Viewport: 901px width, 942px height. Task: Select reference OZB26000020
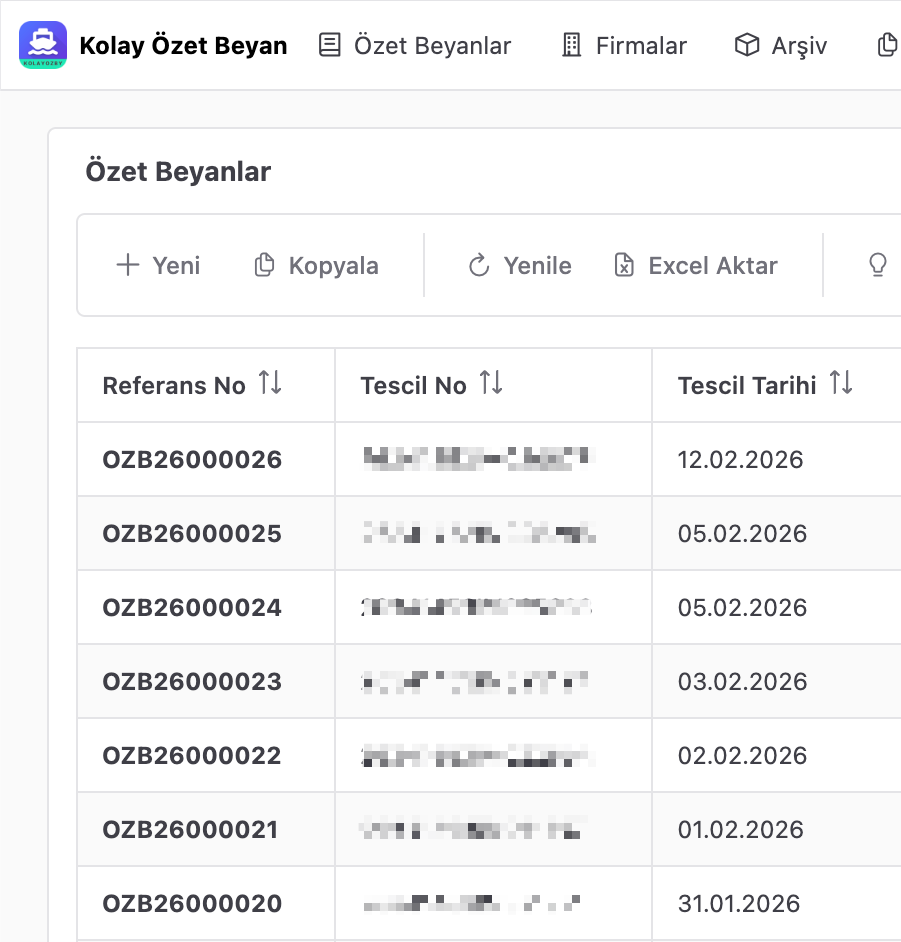192,904
